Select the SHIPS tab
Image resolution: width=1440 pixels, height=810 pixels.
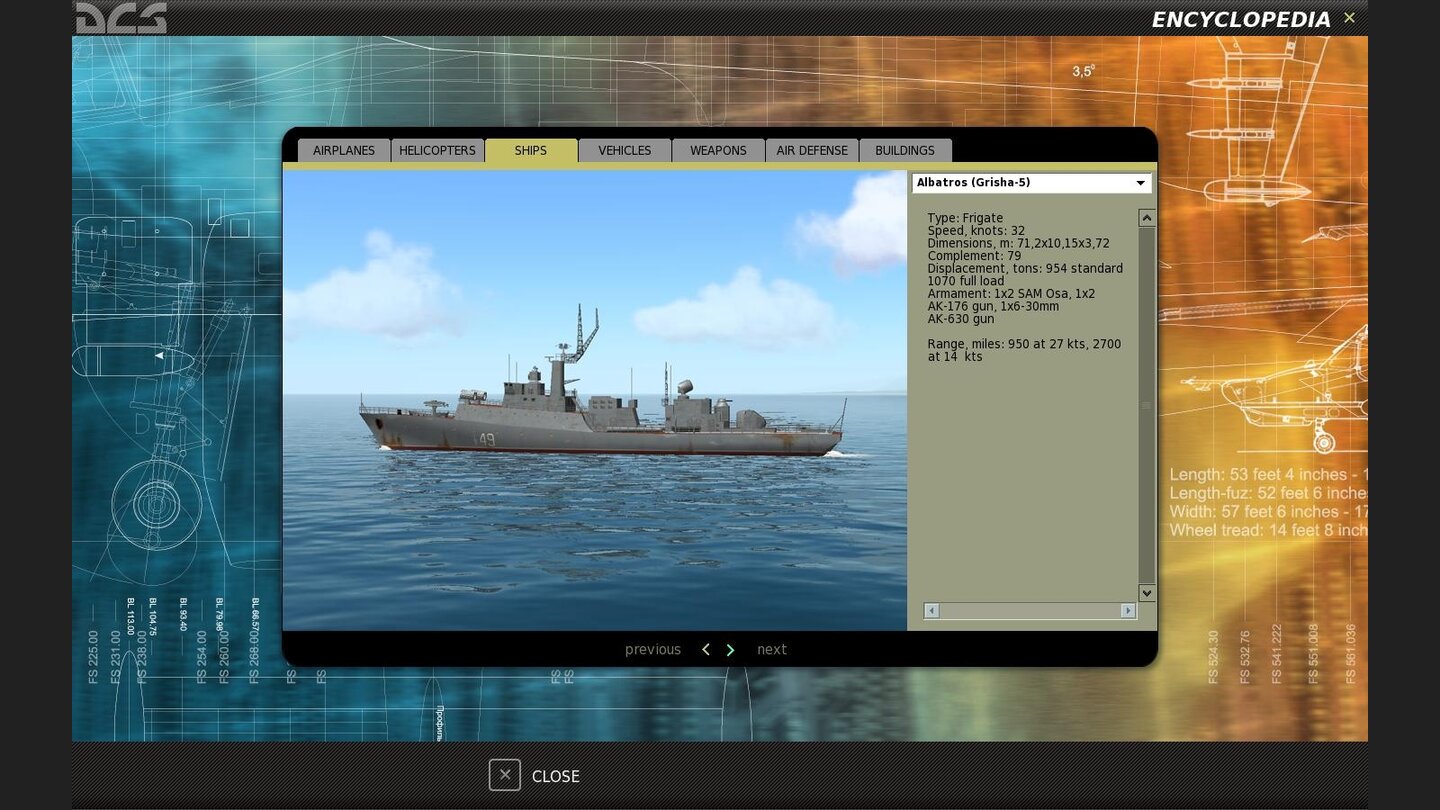pyautogui.click(x=531, y=150)
